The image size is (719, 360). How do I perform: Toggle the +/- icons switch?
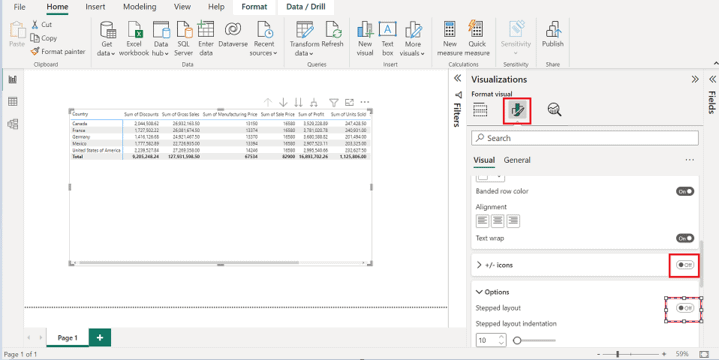tap(685, 265)
